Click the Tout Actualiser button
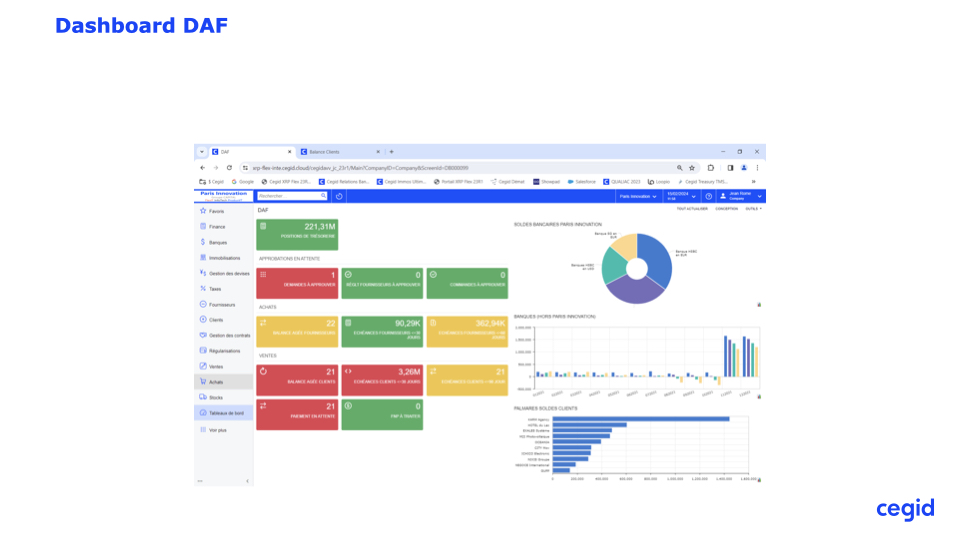The height and width of the screenshot is (540, 960). click(691, 209)
